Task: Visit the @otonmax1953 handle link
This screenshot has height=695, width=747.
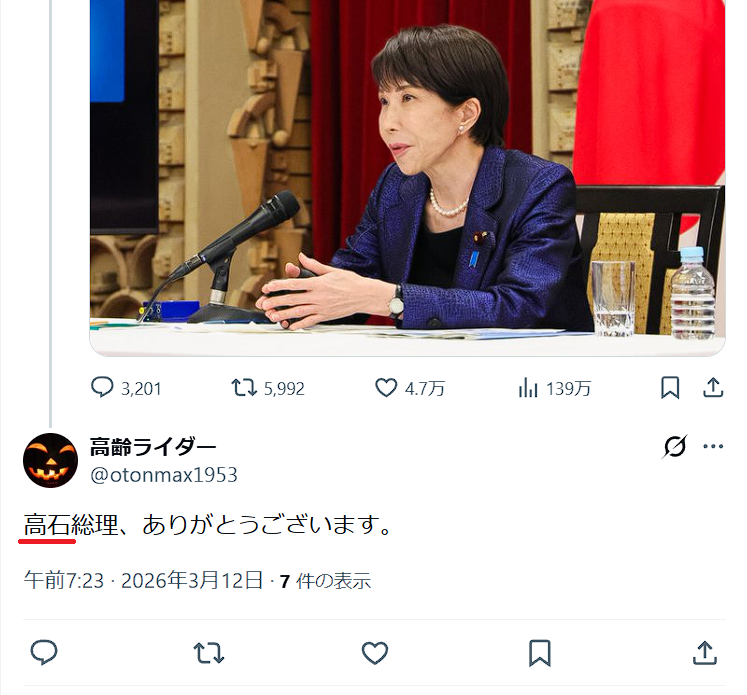Action: pos(164,475)
